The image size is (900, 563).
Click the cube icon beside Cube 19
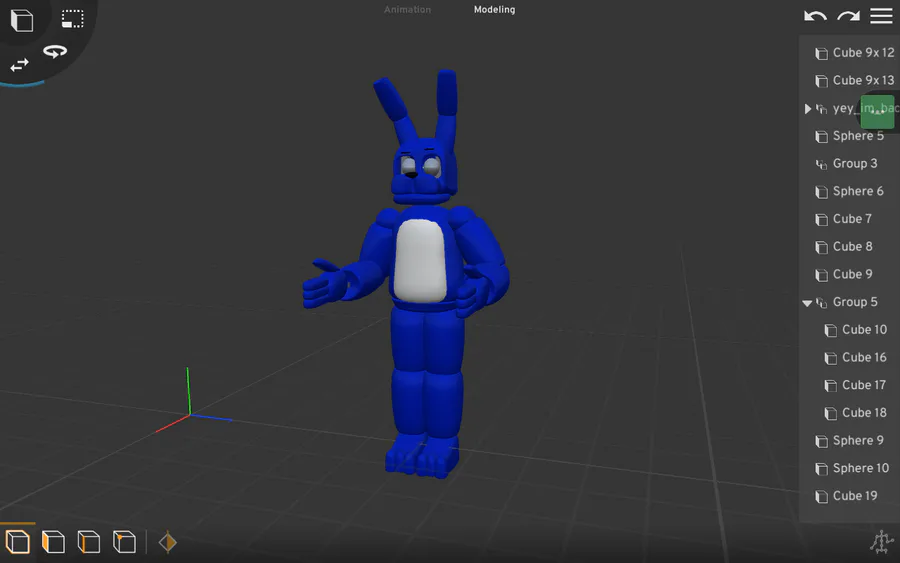coord(821,496)
